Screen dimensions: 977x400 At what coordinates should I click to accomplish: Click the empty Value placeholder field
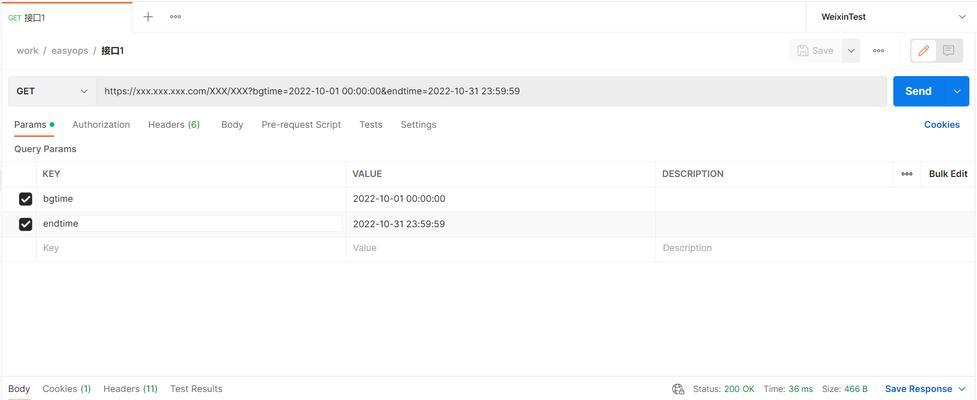pos(500,248)
